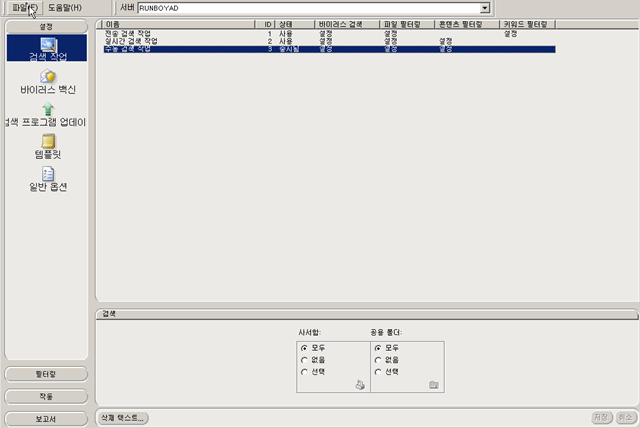
Task: Switch to the 설정 panel tab
Action: pyautogui.click(x=46, y=27)
